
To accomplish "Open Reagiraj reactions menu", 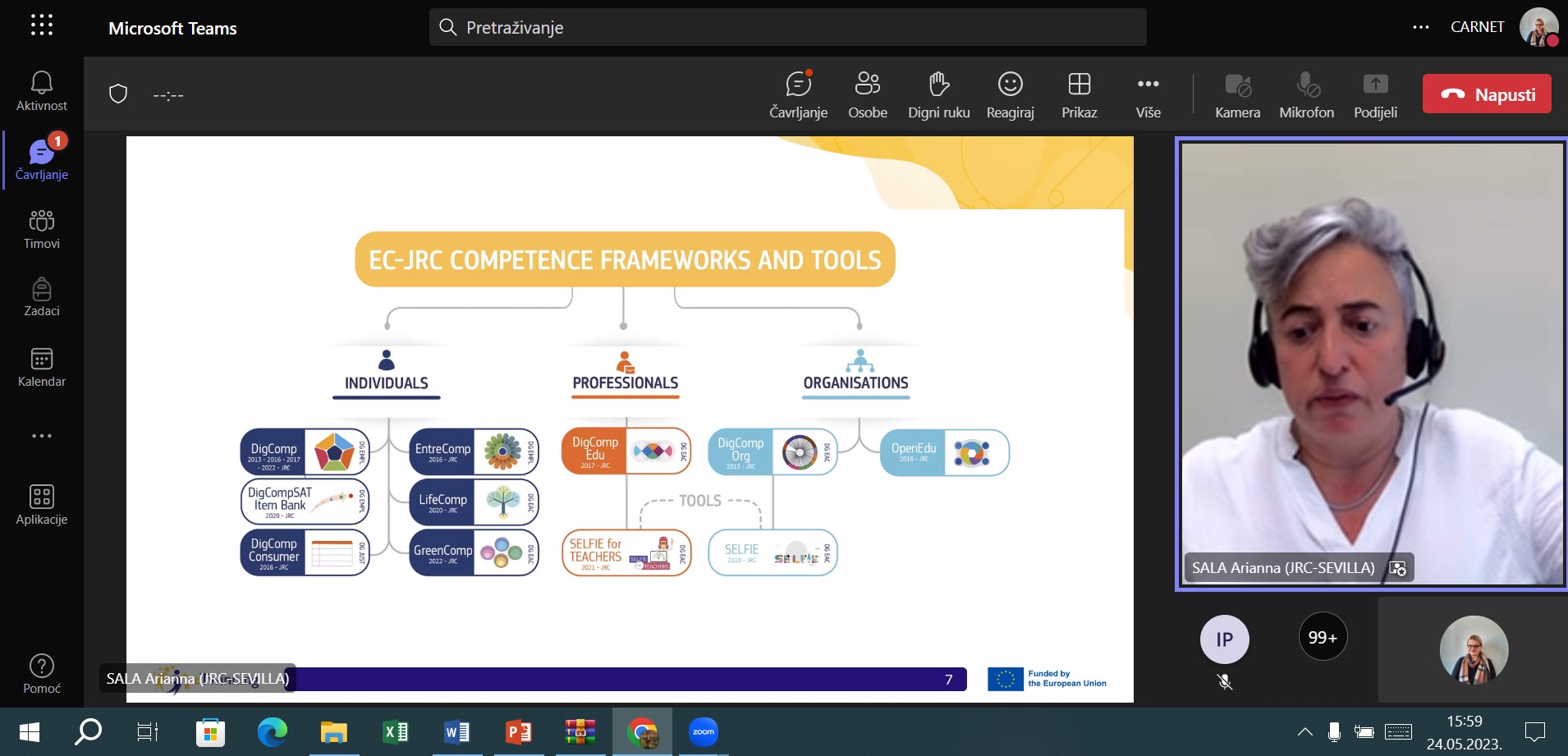I will click(x=1011, y=95).
